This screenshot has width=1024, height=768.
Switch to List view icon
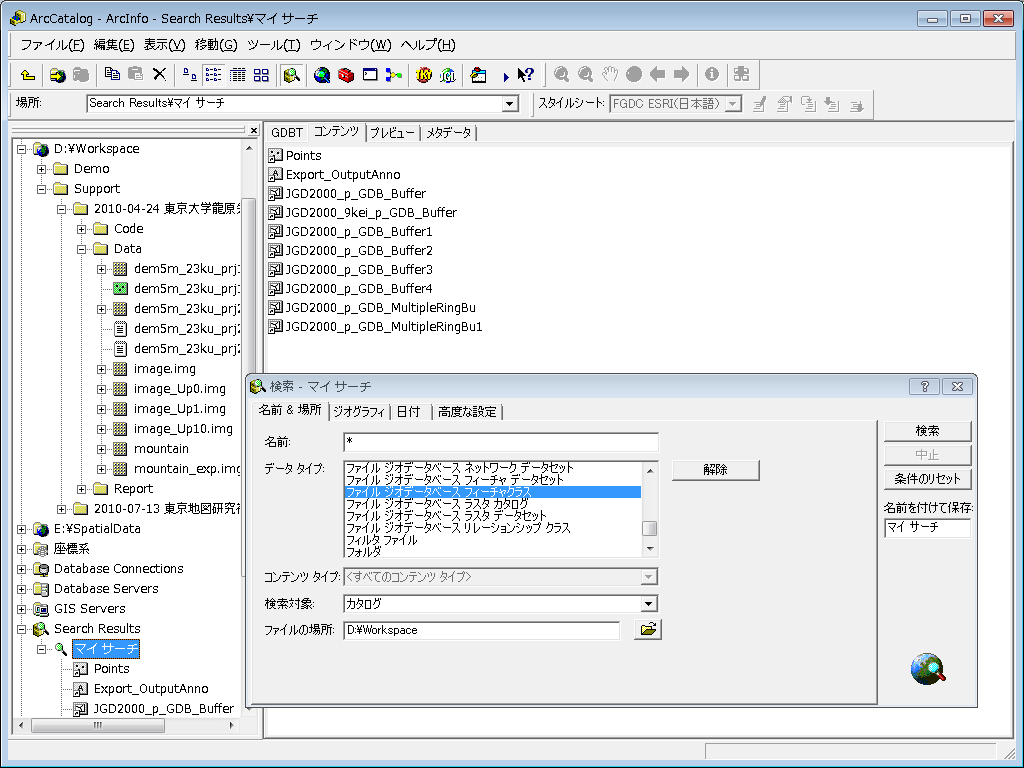click(x=213, y=74)
